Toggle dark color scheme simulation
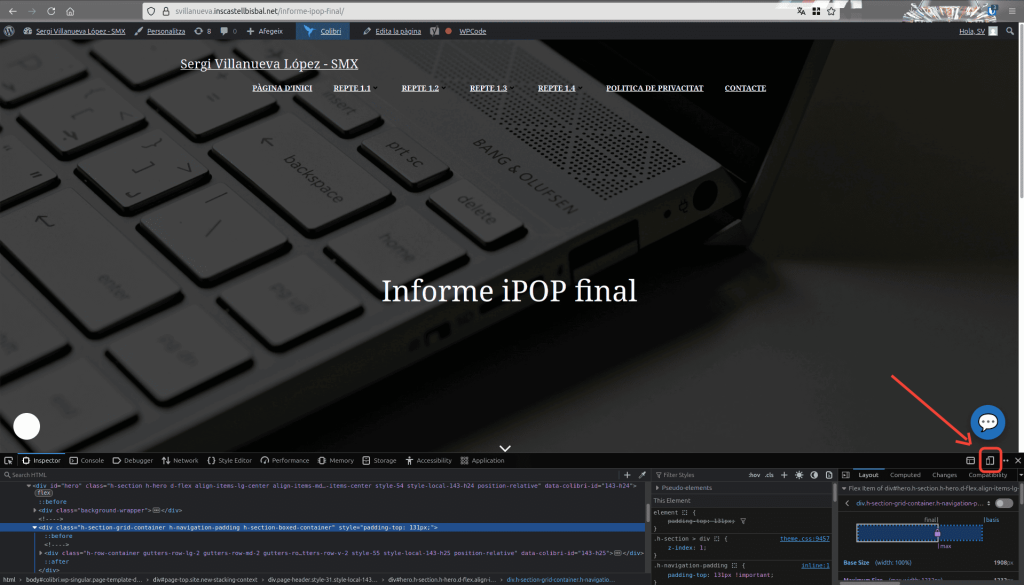Screen dimensions: 1024x585 click(813, 475)
